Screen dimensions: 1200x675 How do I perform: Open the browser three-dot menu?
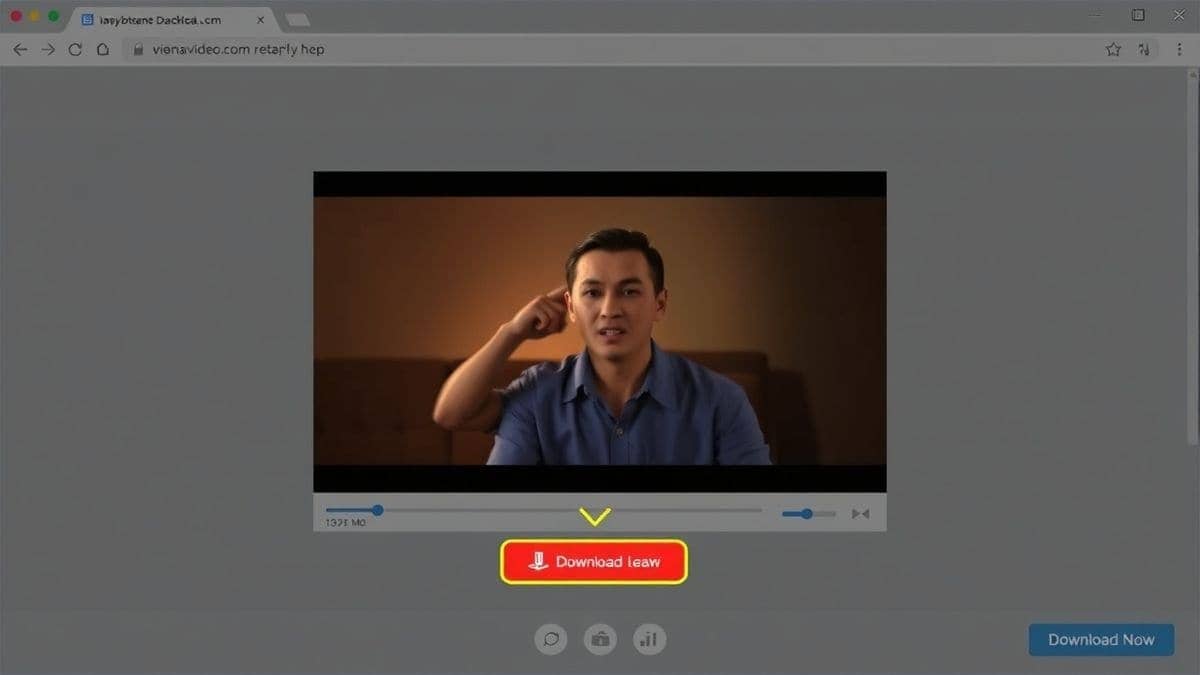pos(1181,48)
